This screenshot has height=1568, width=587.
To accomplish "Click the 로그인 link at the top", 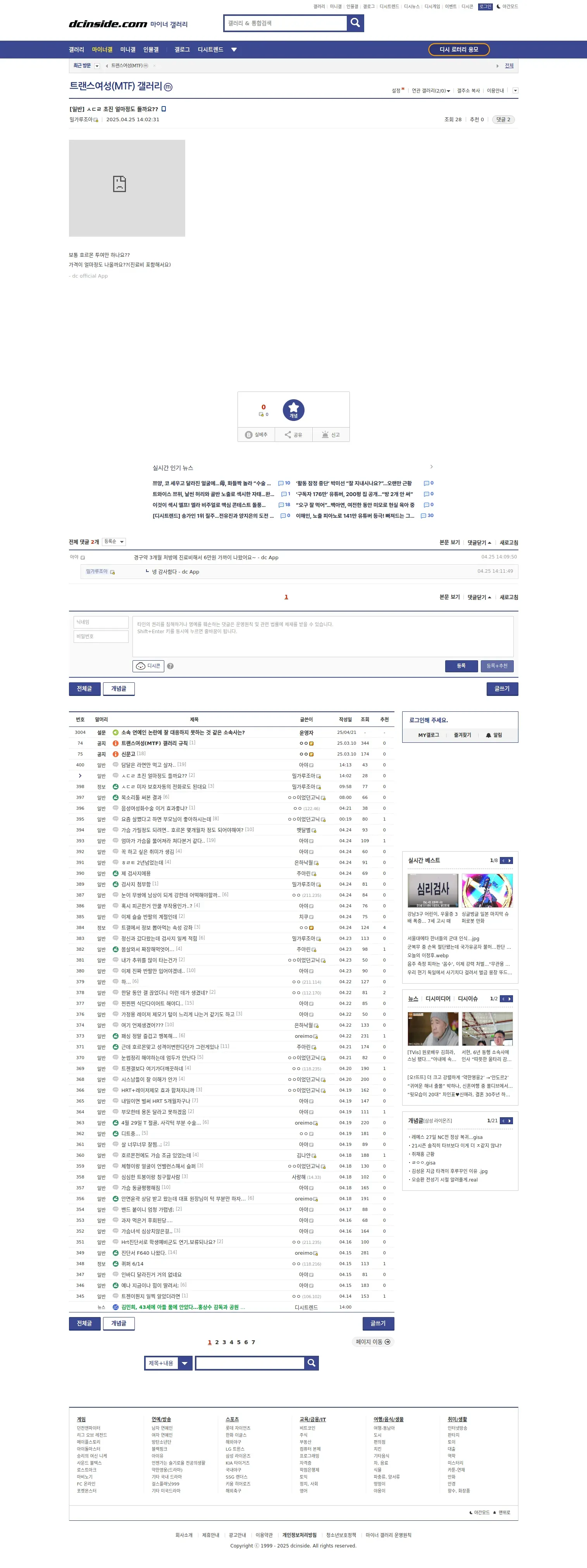I will [485, 7].
